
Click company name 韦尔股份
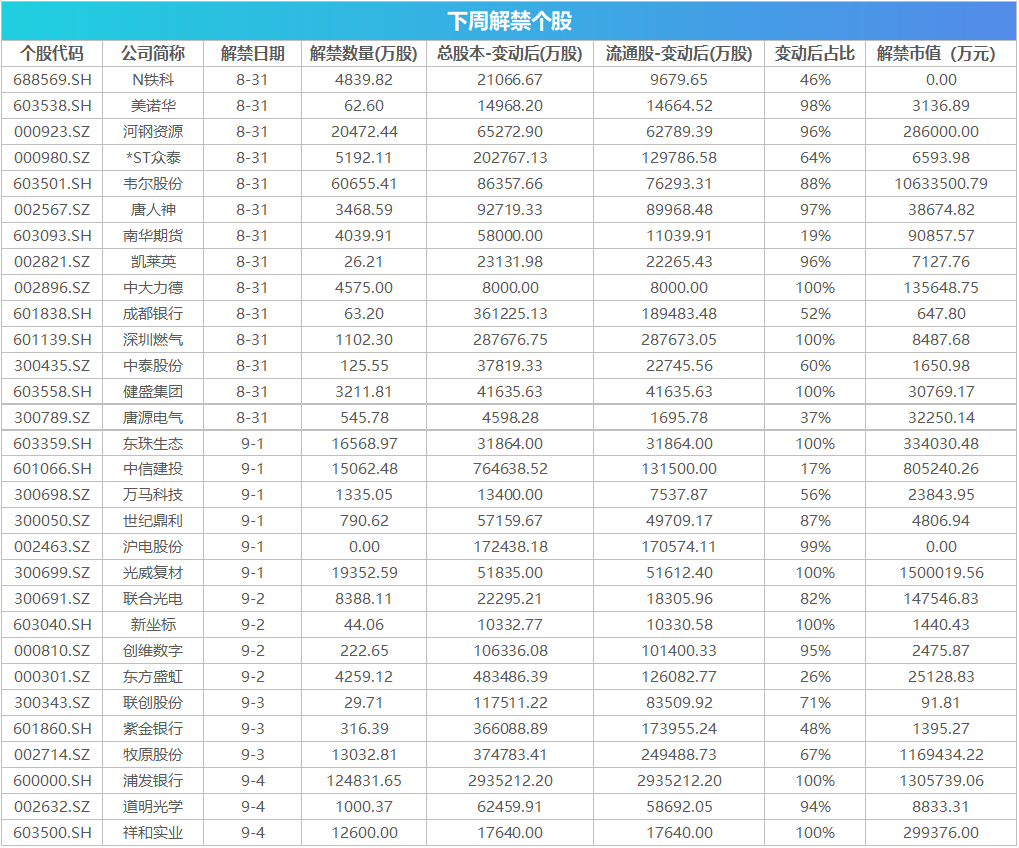click(x=153, y=184)
